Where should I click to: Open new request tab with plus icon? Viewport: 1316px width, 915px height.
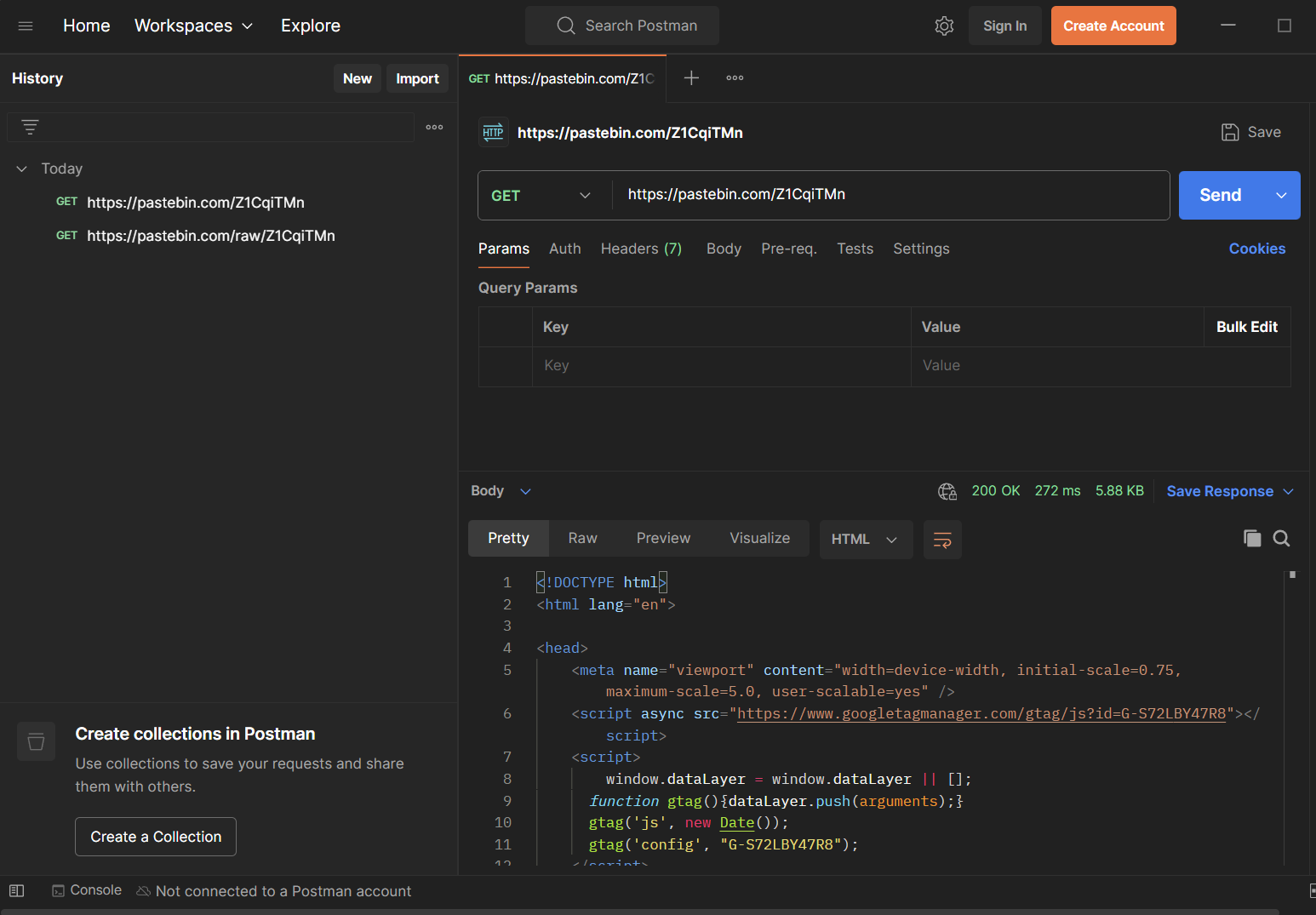point(691,78)
